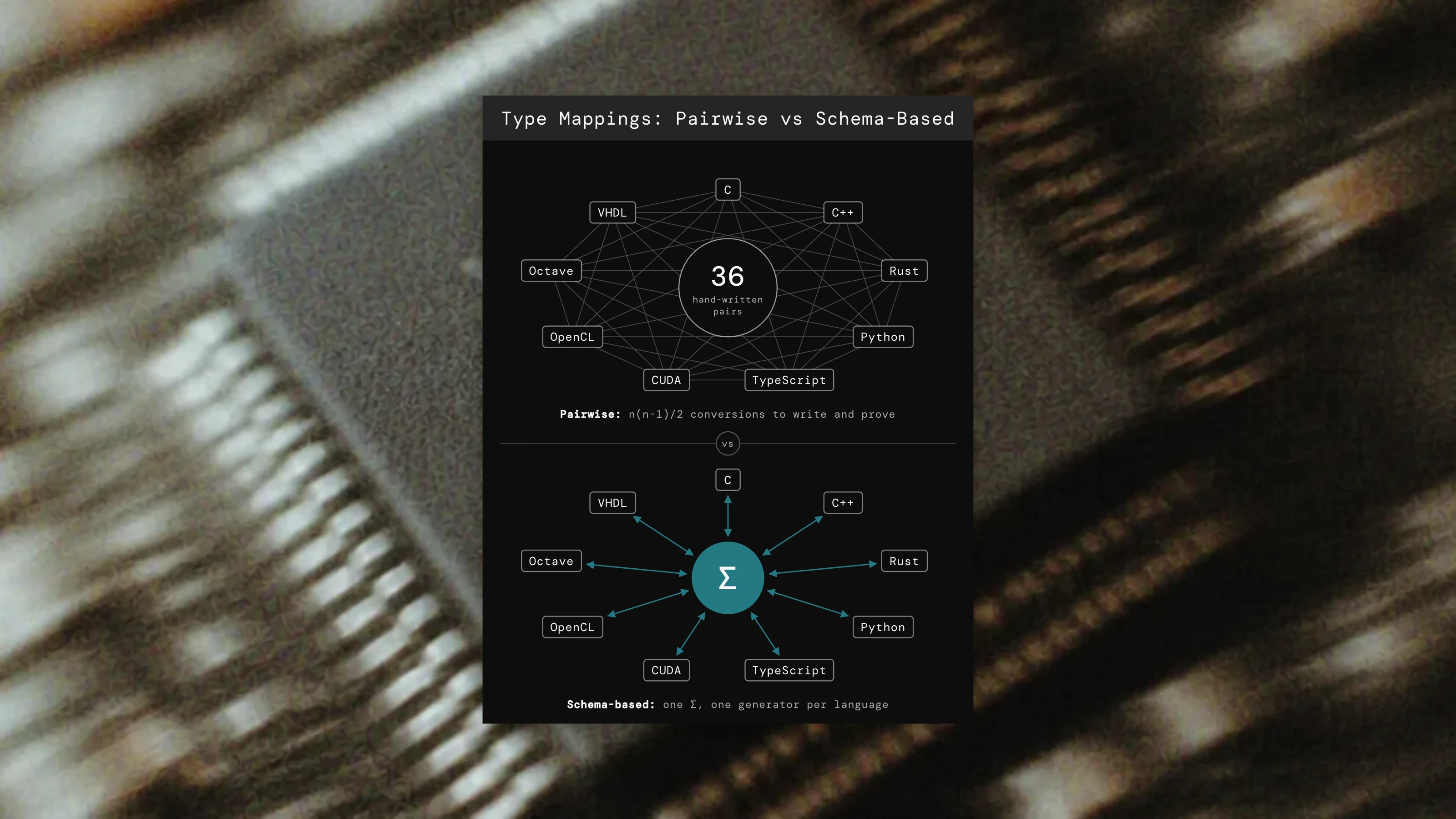Click the Python node in schema-based diagram
This screenshot has height=819, width=1456.
point(883,627)
